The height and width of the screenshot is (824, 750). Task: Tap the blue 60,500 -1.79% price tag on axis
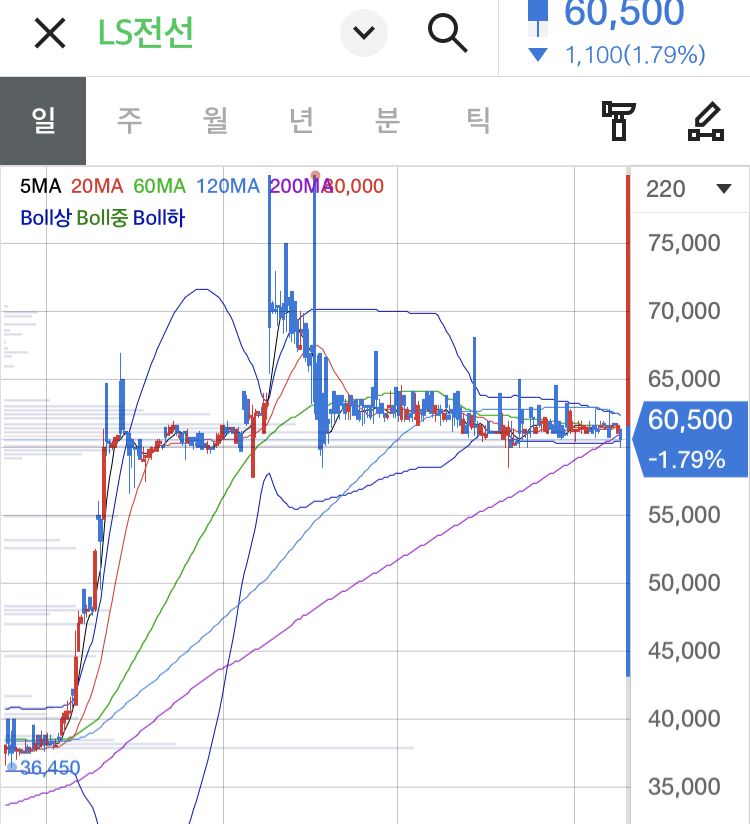tap(690, 438)
